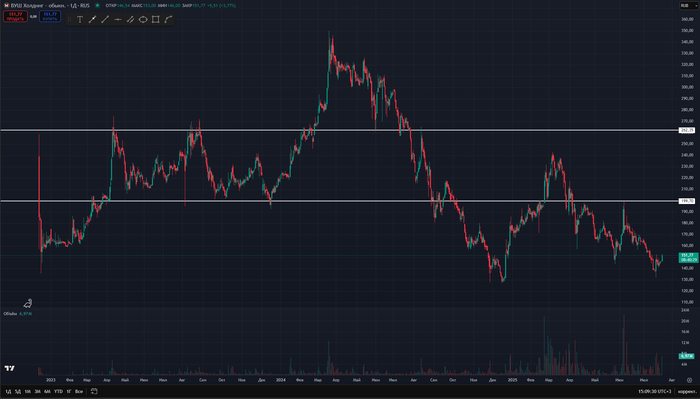This screenshot has height=399, width=700.
Task: Select the Parallel channel tool
Action: coord(130,20)
